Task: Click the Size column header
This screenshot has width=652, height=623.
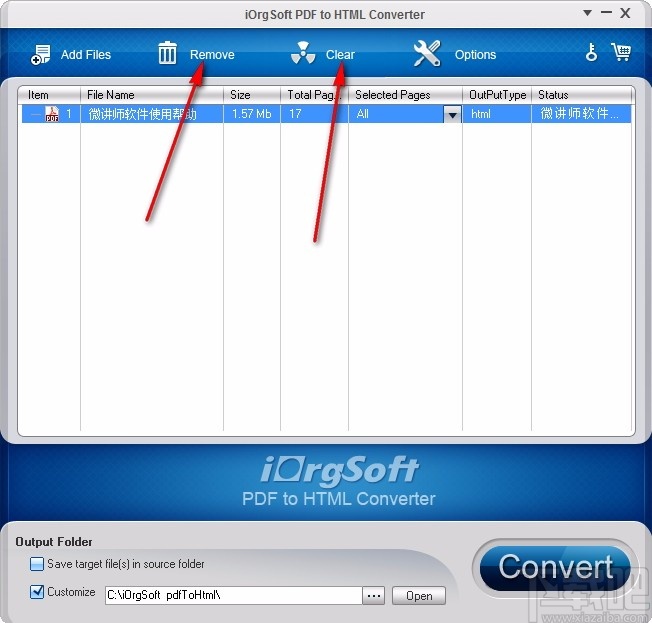Action: tap(252, 95)
